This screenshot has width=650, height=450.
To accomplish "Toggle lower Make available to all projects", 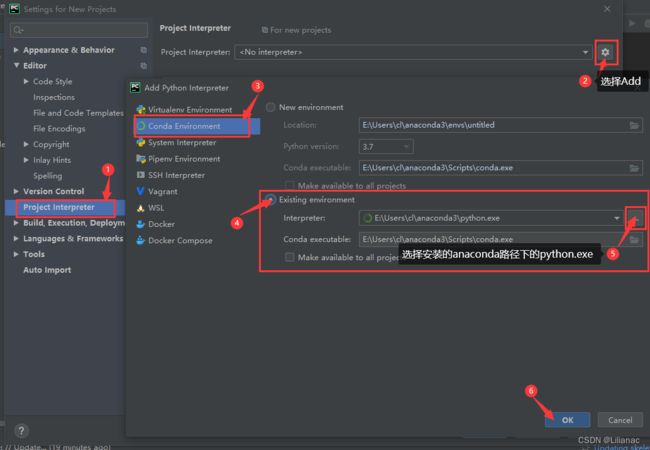I will tap(289, 257).
